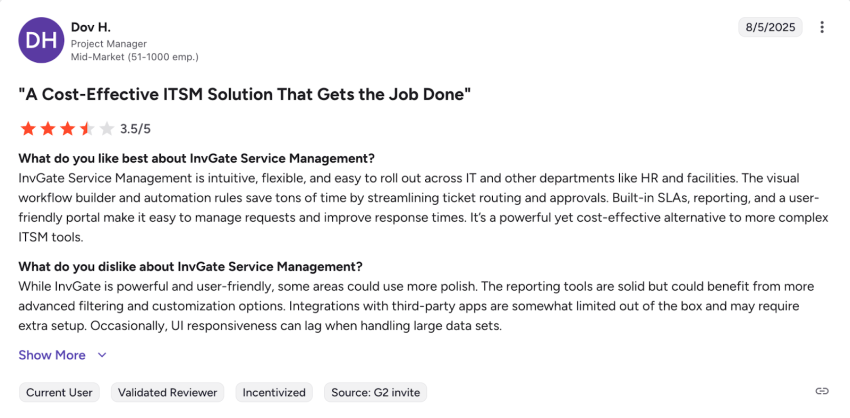Screen dimensions: 850x418
Task: Click the half-filled fourth star
Action: click(87, 128)
